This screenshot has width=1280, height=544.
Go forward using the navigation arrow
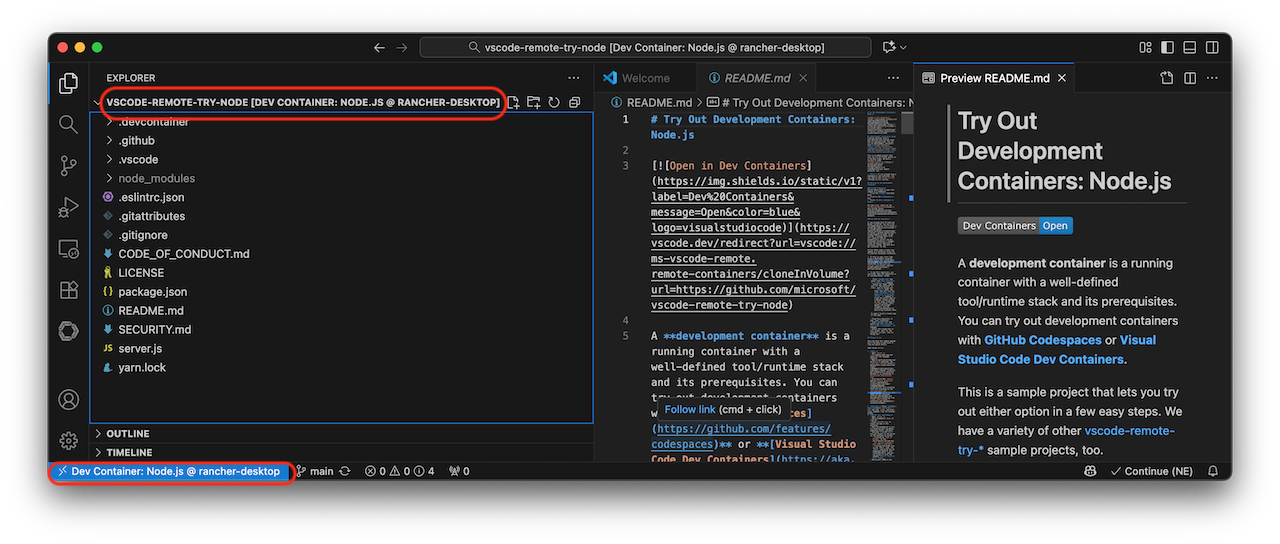401,47
